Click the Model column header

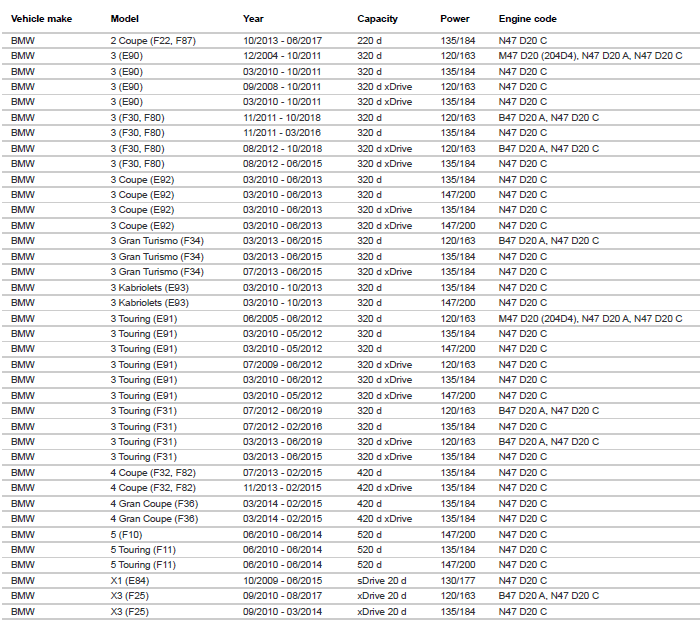pos(124,19)
